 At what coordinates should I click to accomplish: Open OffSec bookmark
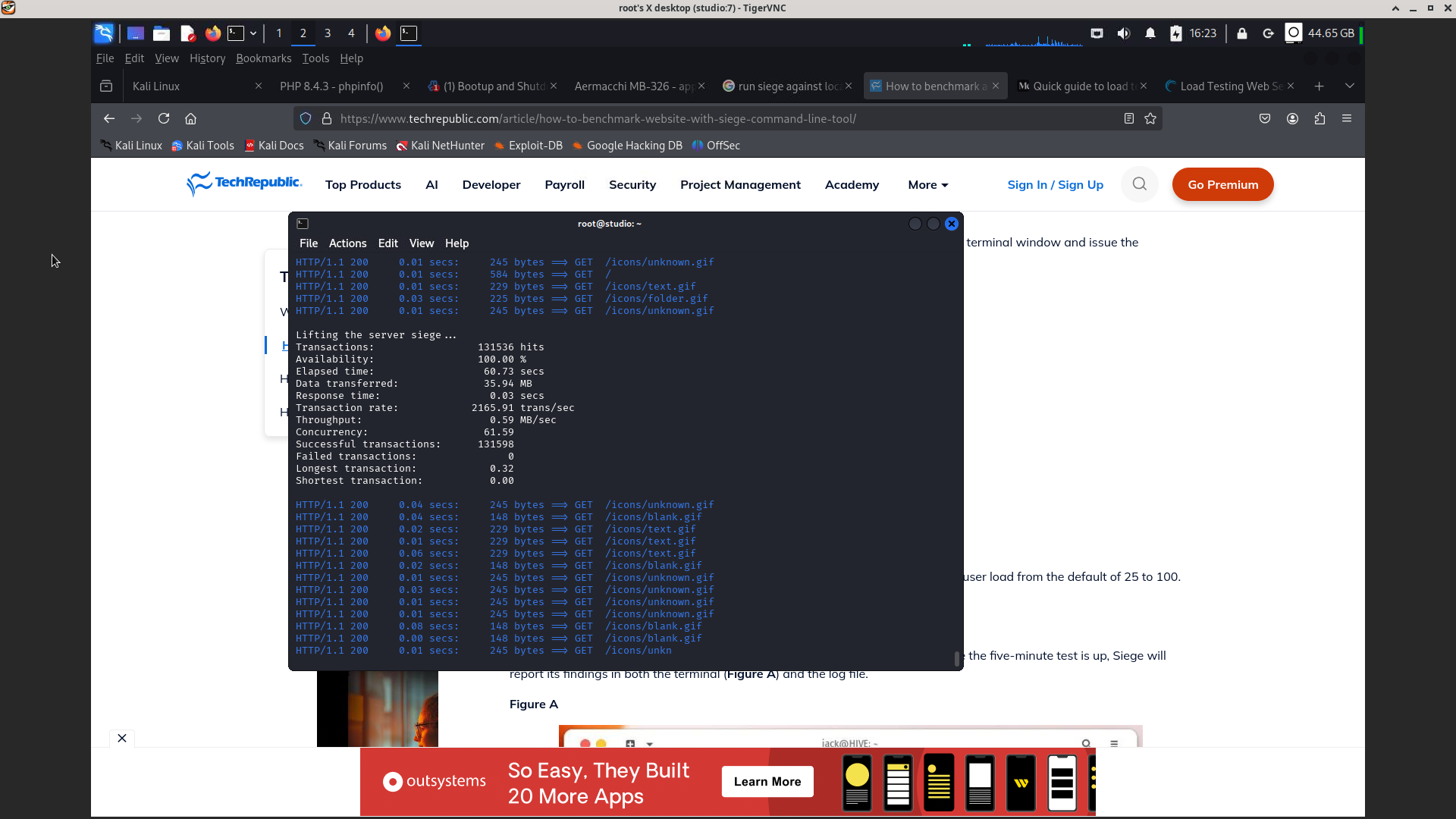pyautogui.click(x=716, y=146)
